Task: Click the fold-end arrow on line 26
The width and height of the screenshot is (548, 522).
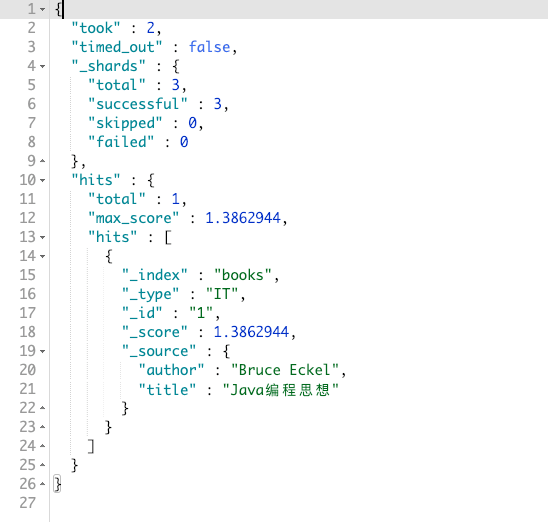Action: pyautogui.click(x=42, y=484)
